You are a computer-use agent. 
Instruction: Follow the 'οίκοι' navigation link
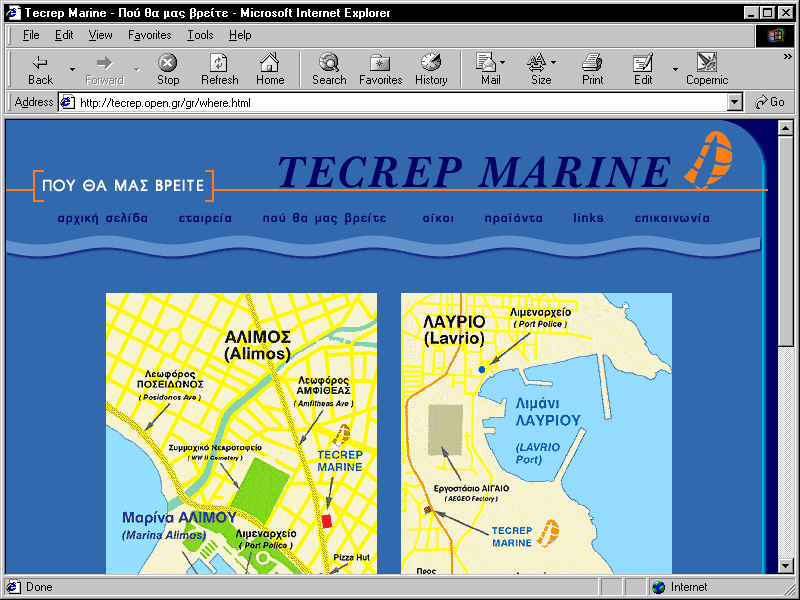coord(438,218)
